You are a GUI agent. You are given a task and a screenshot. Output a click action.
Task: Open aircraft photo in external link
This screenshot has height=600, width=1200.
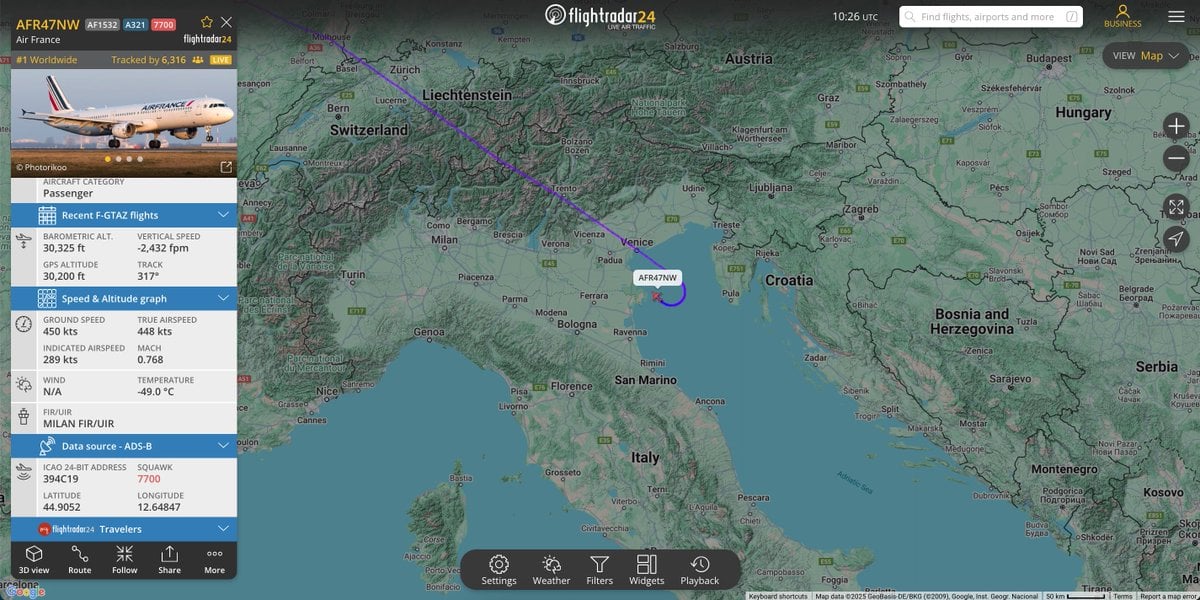[x=226, y=167]
